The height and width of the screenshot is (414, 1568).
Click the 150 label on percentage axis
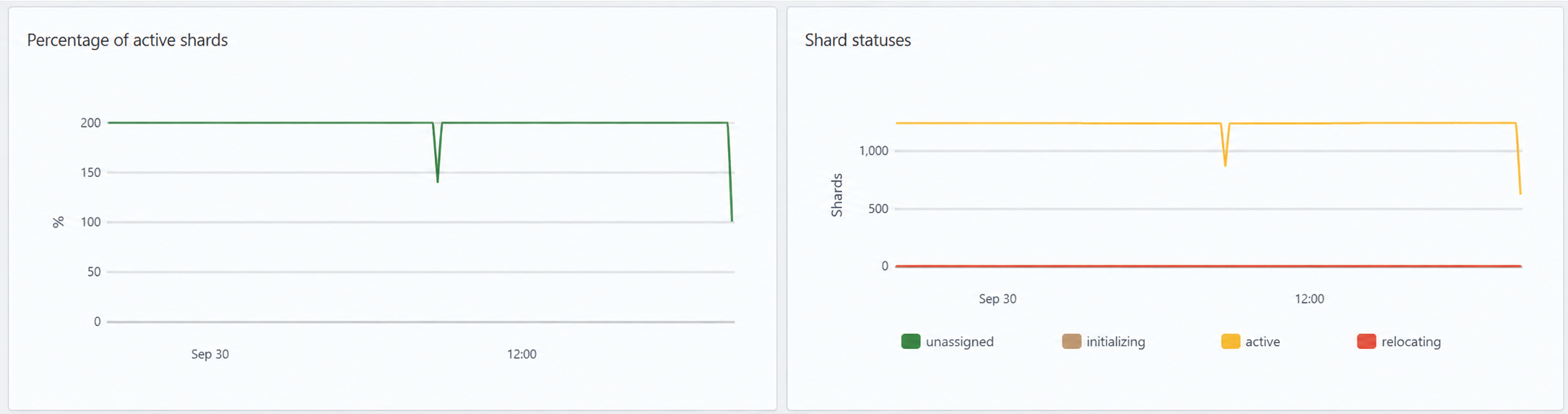point(91,173)
